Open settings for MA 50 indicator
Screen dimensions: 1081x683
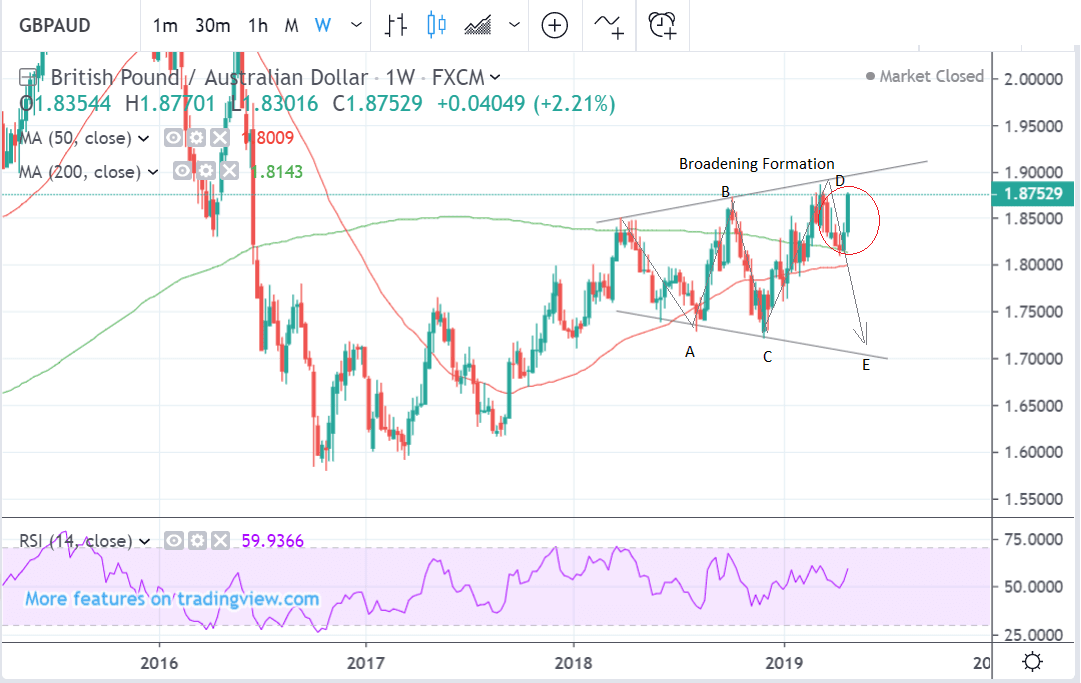[196, 138]
